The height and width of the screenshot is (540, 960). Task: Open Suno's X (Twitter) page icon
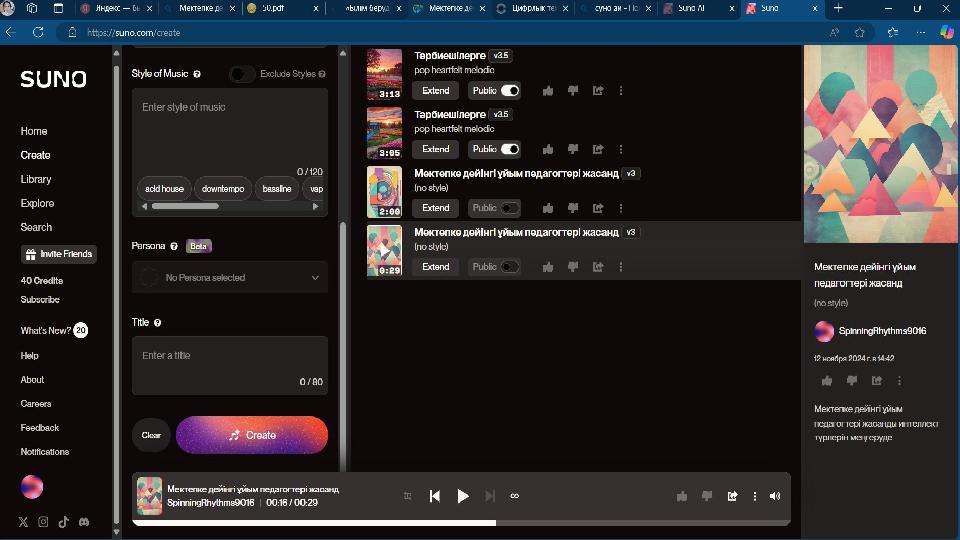pyautogui.click(x=23, y=522)
